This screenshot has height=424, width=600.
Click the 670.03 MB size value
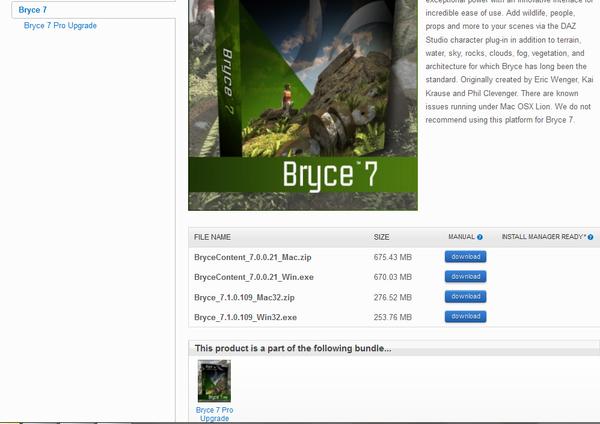[393, 277]
